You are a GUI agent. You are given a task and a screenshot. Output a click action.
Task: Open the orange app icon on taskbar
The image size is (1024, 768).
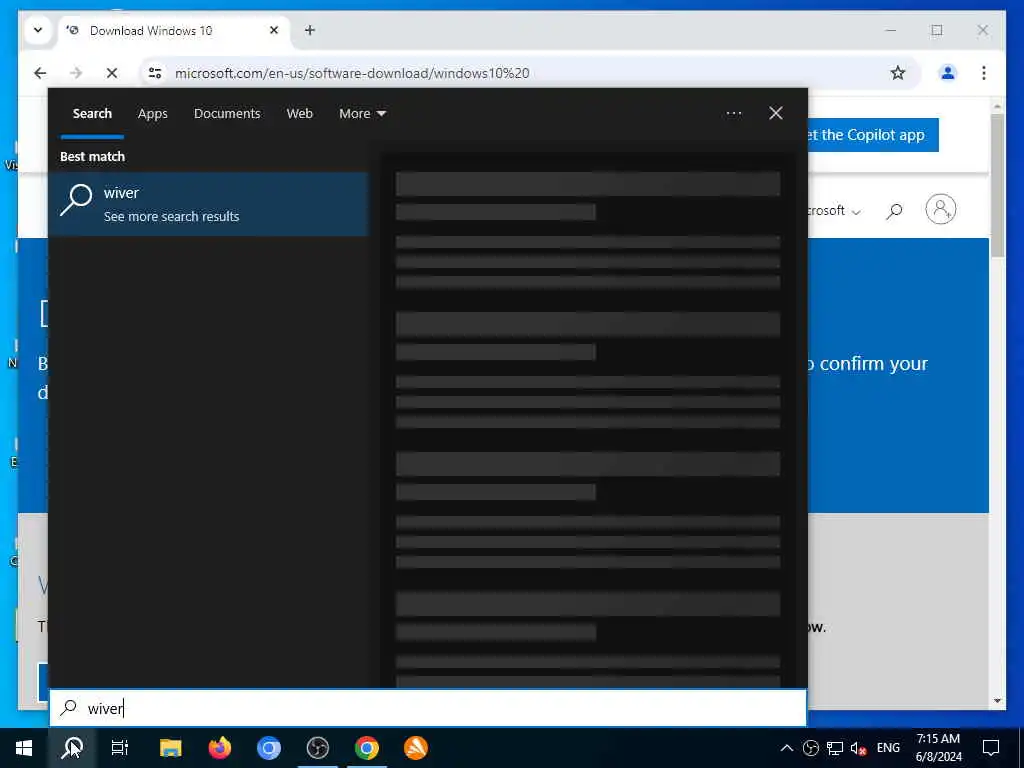415,748
